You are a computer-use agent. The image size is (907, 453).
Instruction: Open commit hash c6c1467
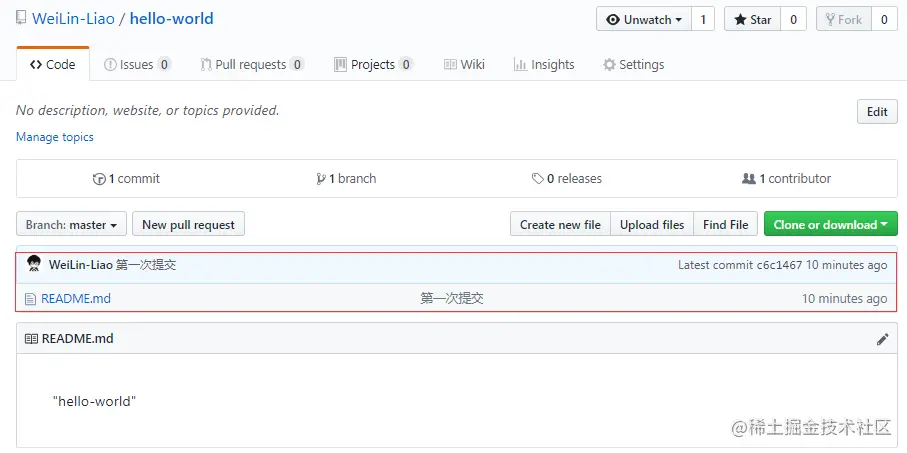coord(779,266)
